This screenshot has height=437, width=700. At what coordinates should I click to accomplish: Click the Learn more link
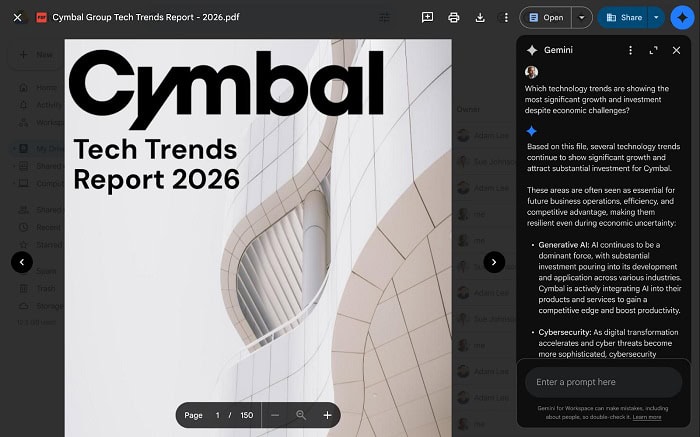(x=646, y=417)
